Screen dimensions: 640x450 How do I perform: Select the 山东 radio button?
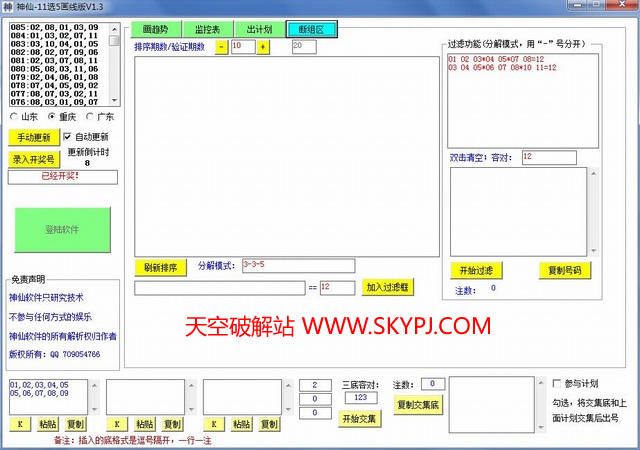click(x=14, y=116)
